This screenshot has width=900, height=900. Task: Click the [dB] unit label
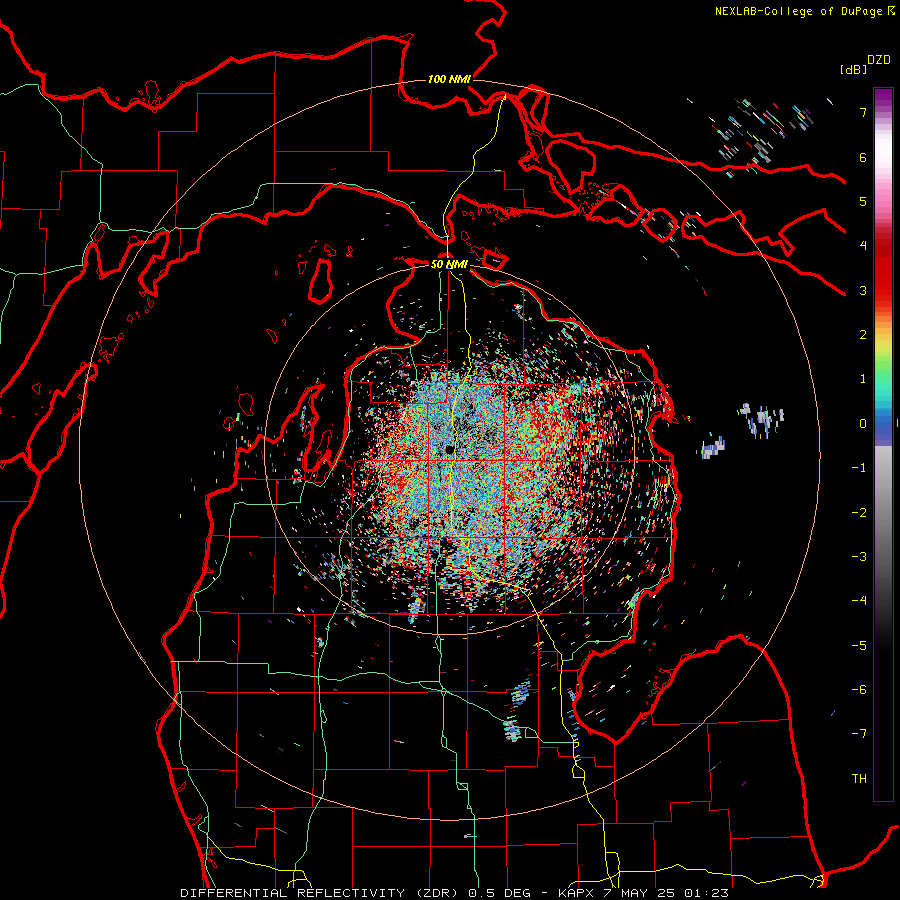click(x=854, y=70)
